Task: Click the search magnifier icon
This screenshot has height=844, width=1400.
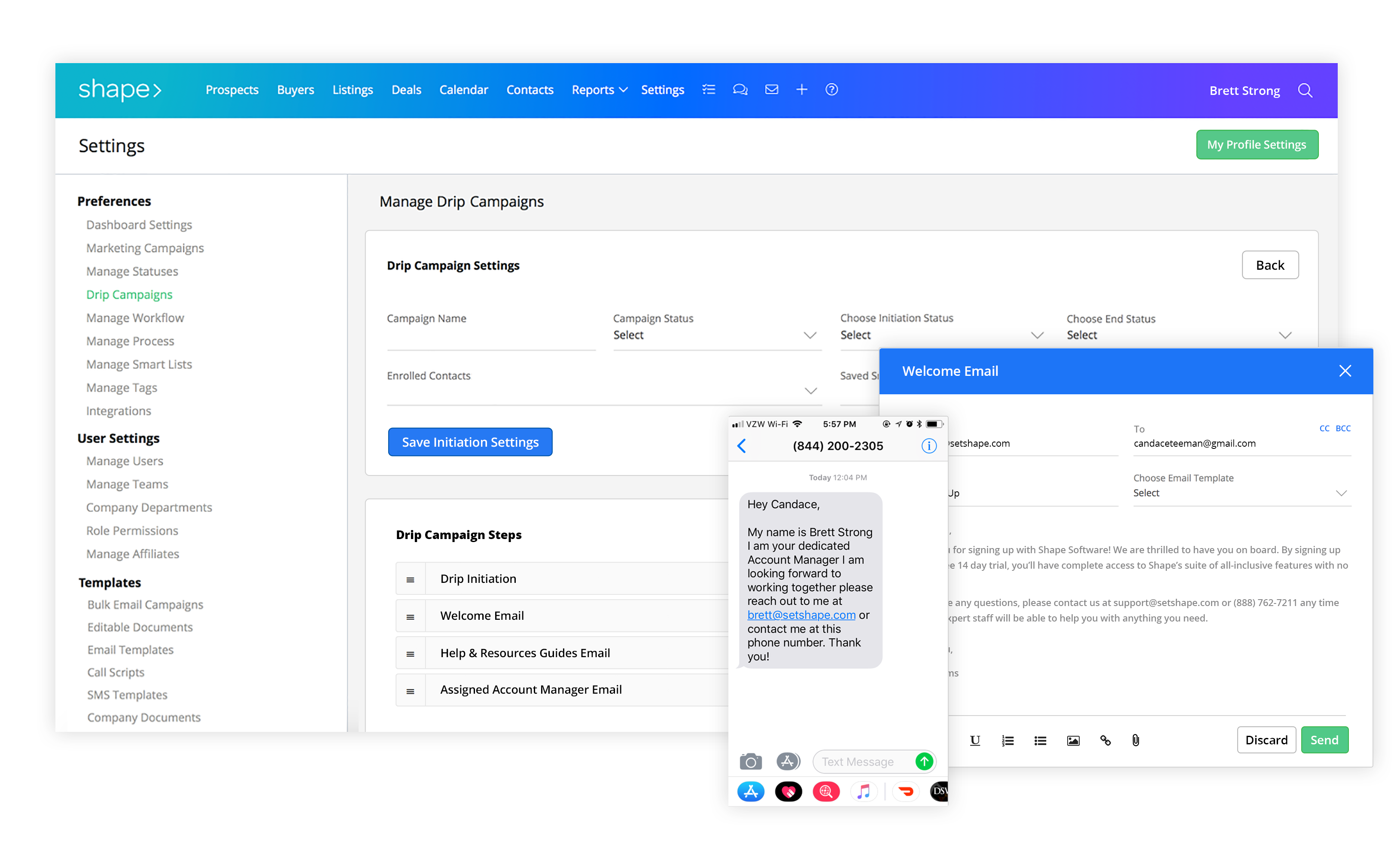Action: coord(1305,90)
